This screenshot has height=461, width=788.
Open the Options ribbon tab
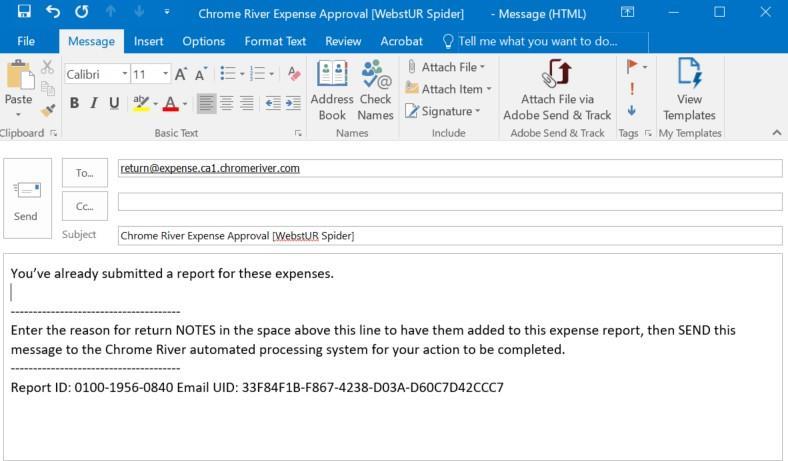pyautogui.click(x=204, y=41)
